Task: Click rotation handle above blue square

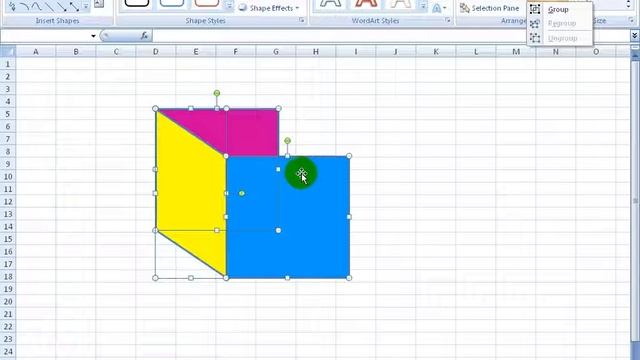Action: point(287,141)
